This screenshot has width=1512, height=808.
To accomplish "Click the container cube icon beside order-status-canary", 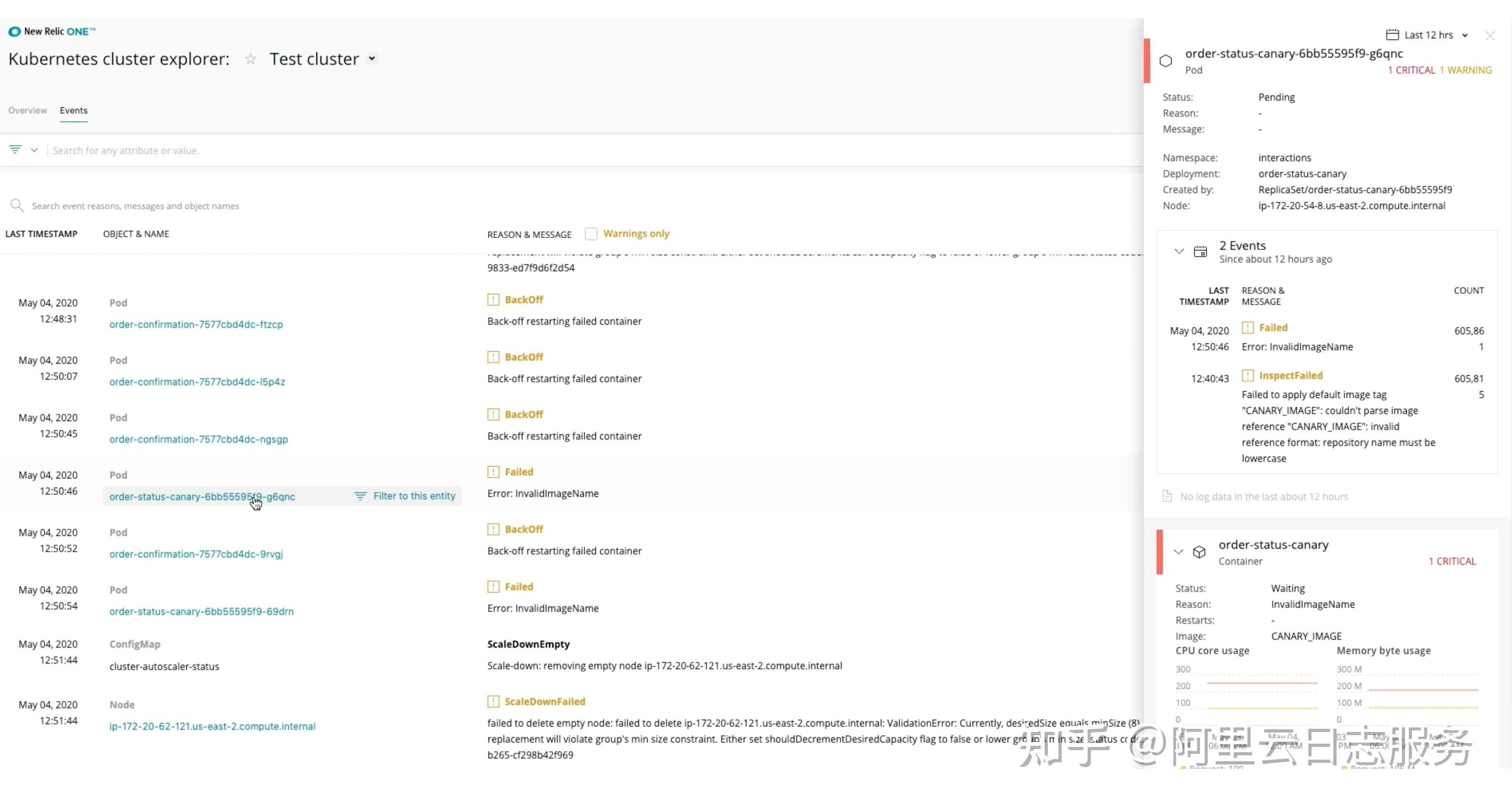I will click(x=1199, y=552).
